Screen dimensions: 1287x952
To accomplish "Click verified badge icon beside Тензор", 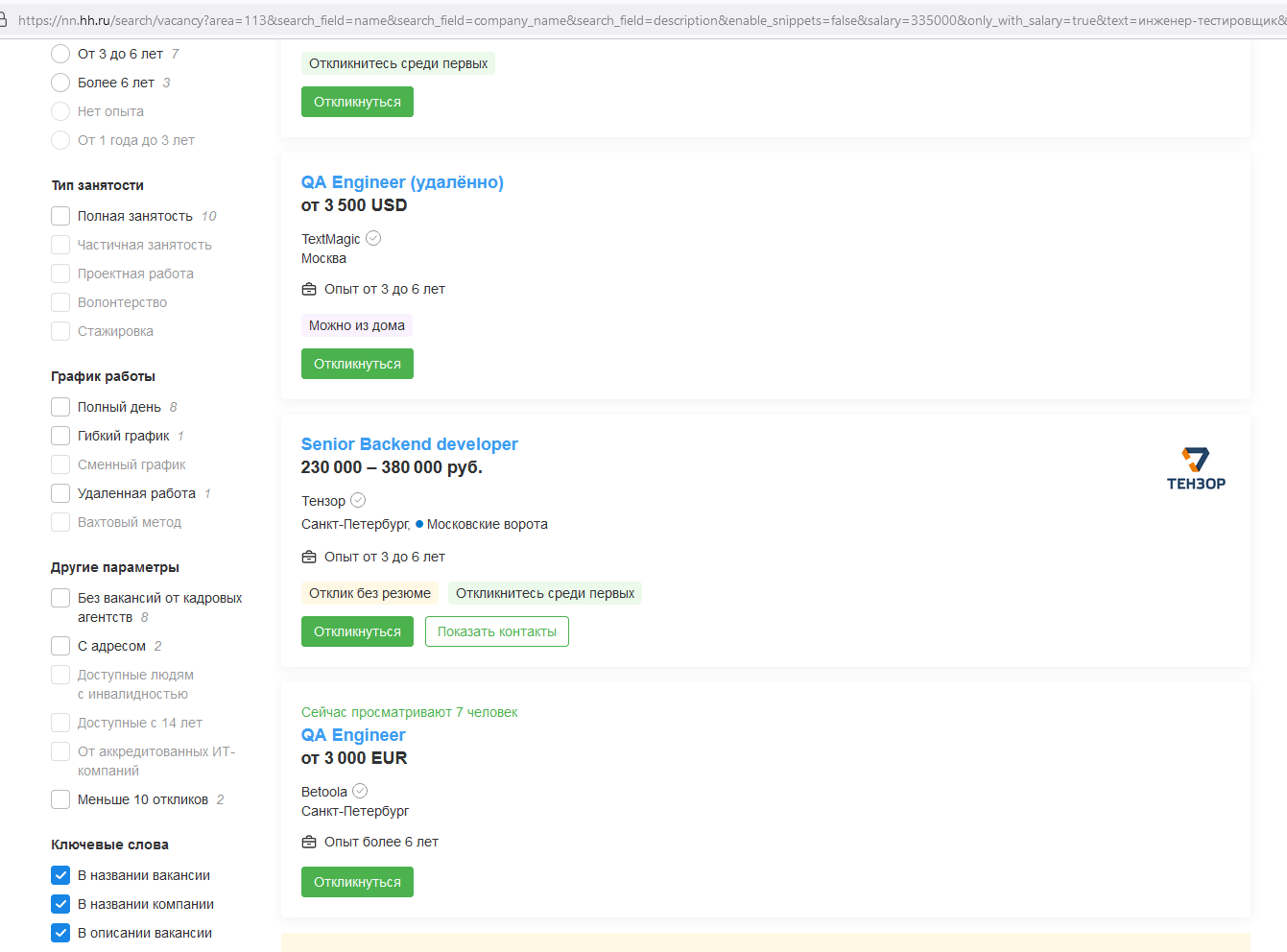I will click(358, 500).
